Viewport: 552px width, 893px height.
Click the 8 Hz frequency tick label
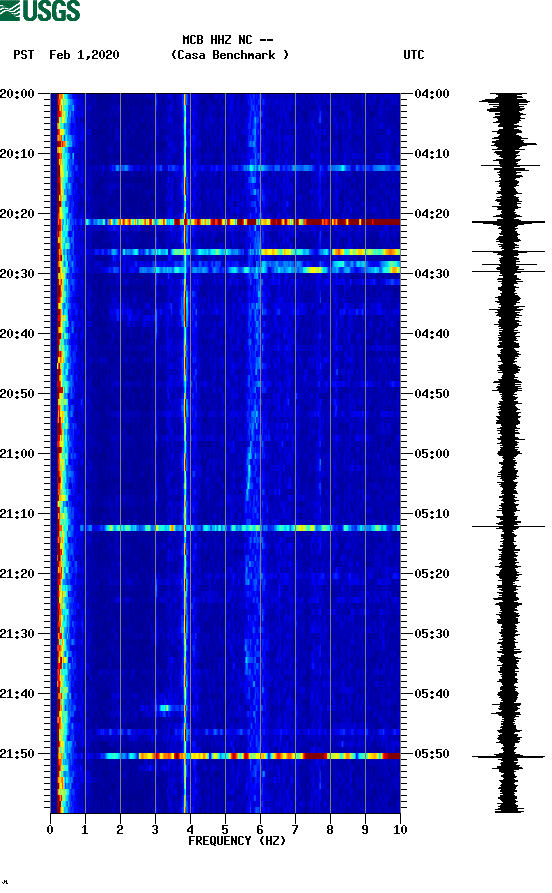pos(330,830)
